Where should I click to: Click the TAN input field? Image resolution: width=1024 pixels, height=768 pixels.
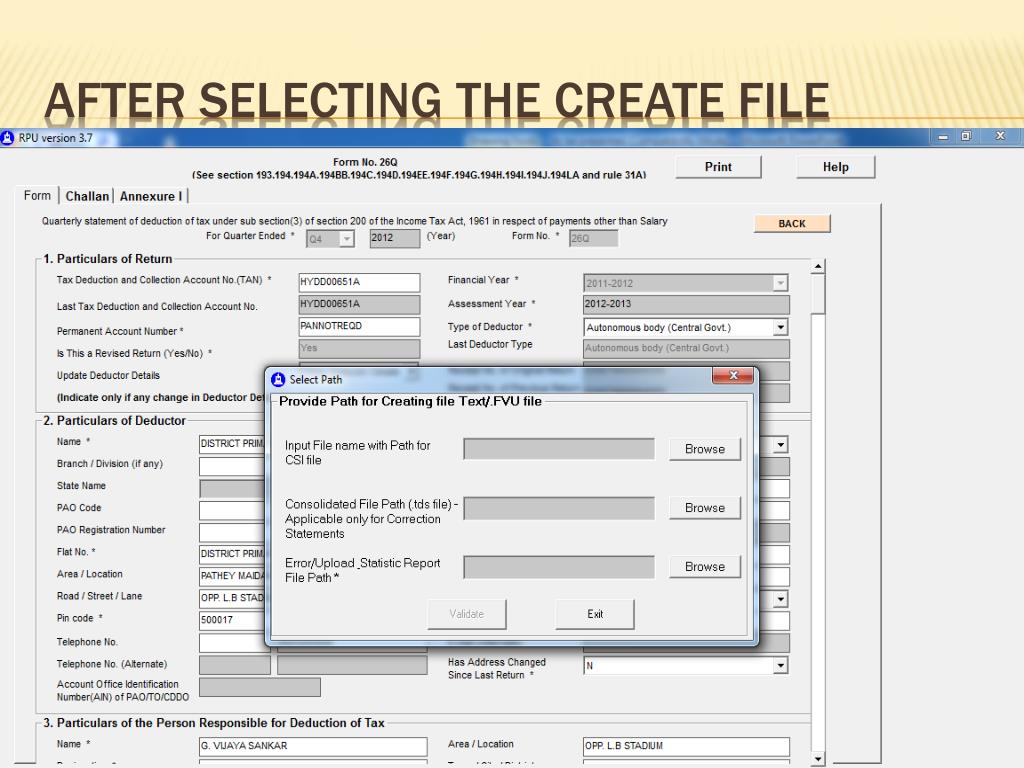(x=359, y=283)
